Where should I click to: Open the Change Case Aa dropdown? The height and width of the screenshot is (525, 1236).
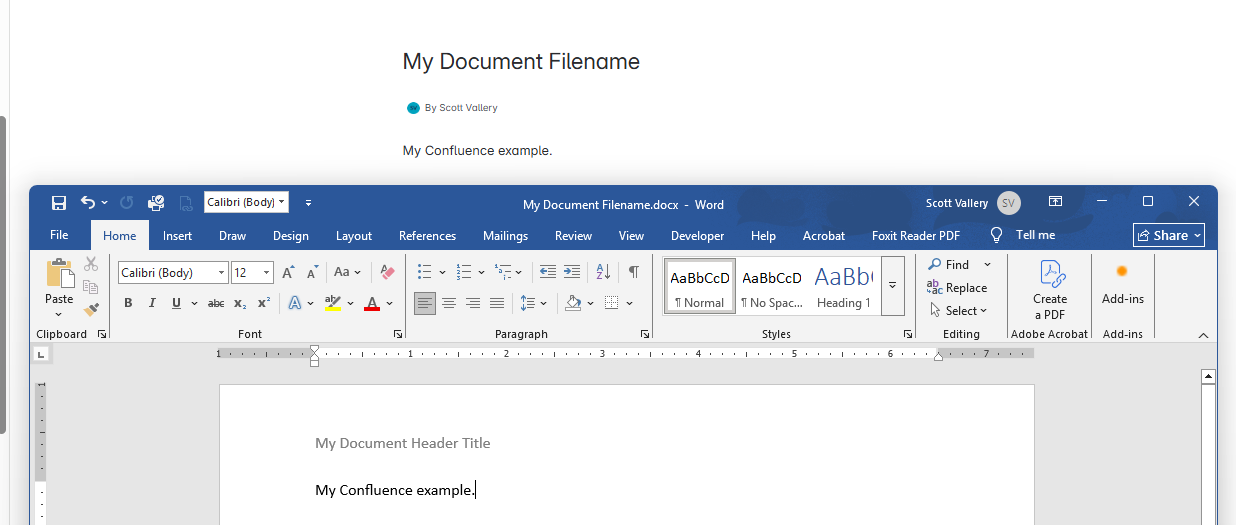pos(347,272)
